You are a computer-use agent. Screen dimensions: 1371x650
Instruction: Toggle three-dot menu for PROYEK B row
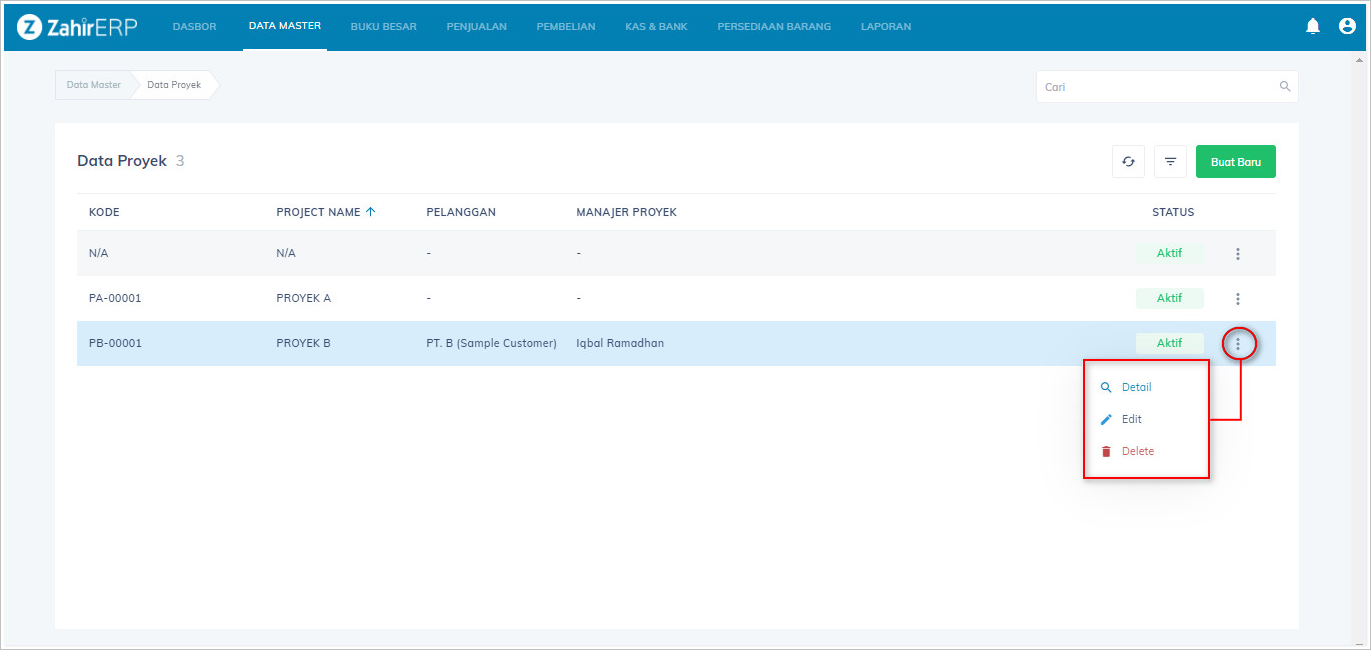tap(1238, 344)
